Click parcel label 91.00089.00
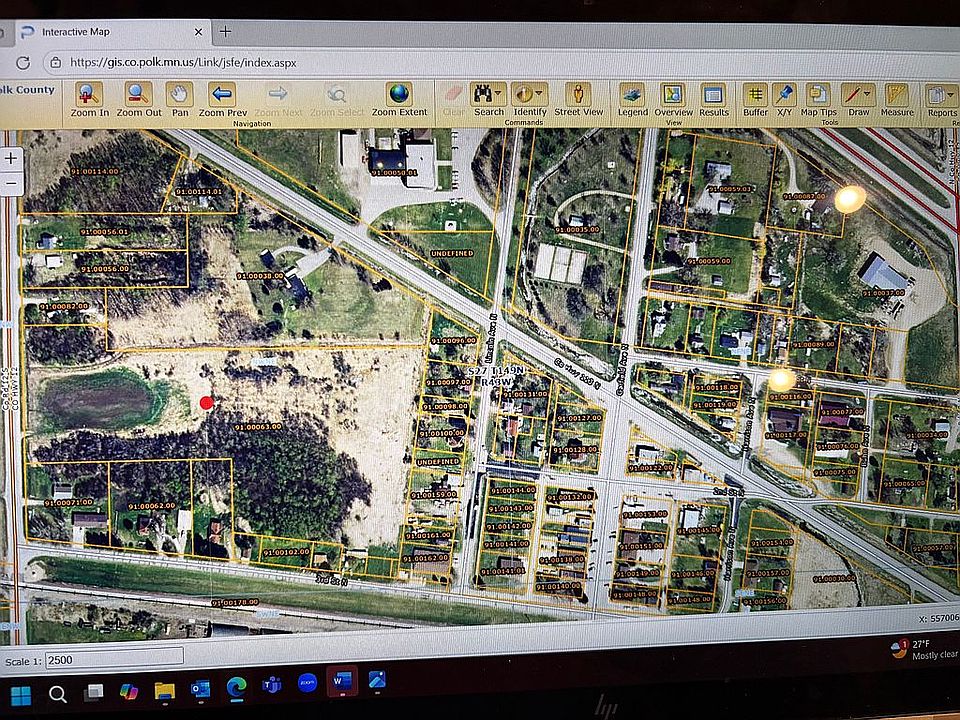960x720 pixels. coord(814,345)
